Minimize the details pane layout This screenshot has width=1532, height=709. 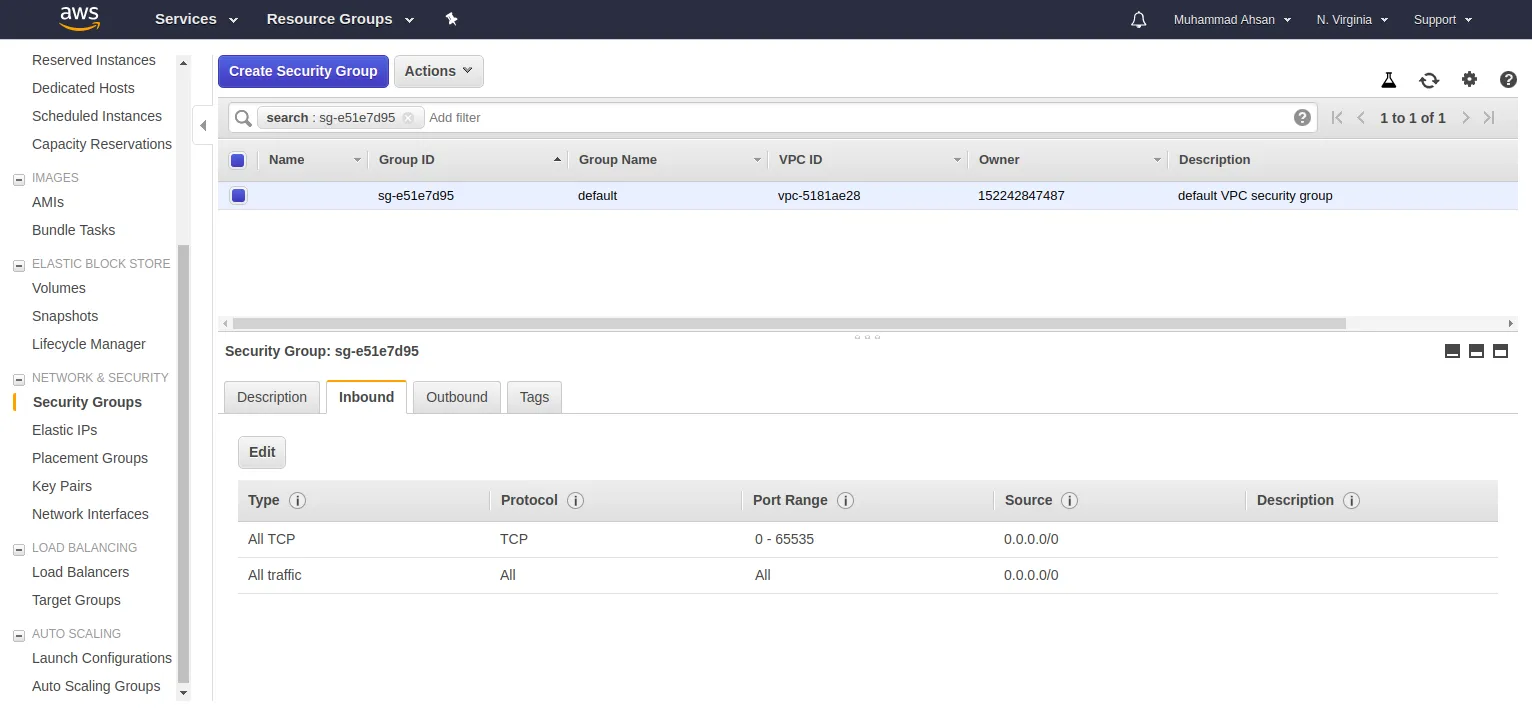point(1453,351)
